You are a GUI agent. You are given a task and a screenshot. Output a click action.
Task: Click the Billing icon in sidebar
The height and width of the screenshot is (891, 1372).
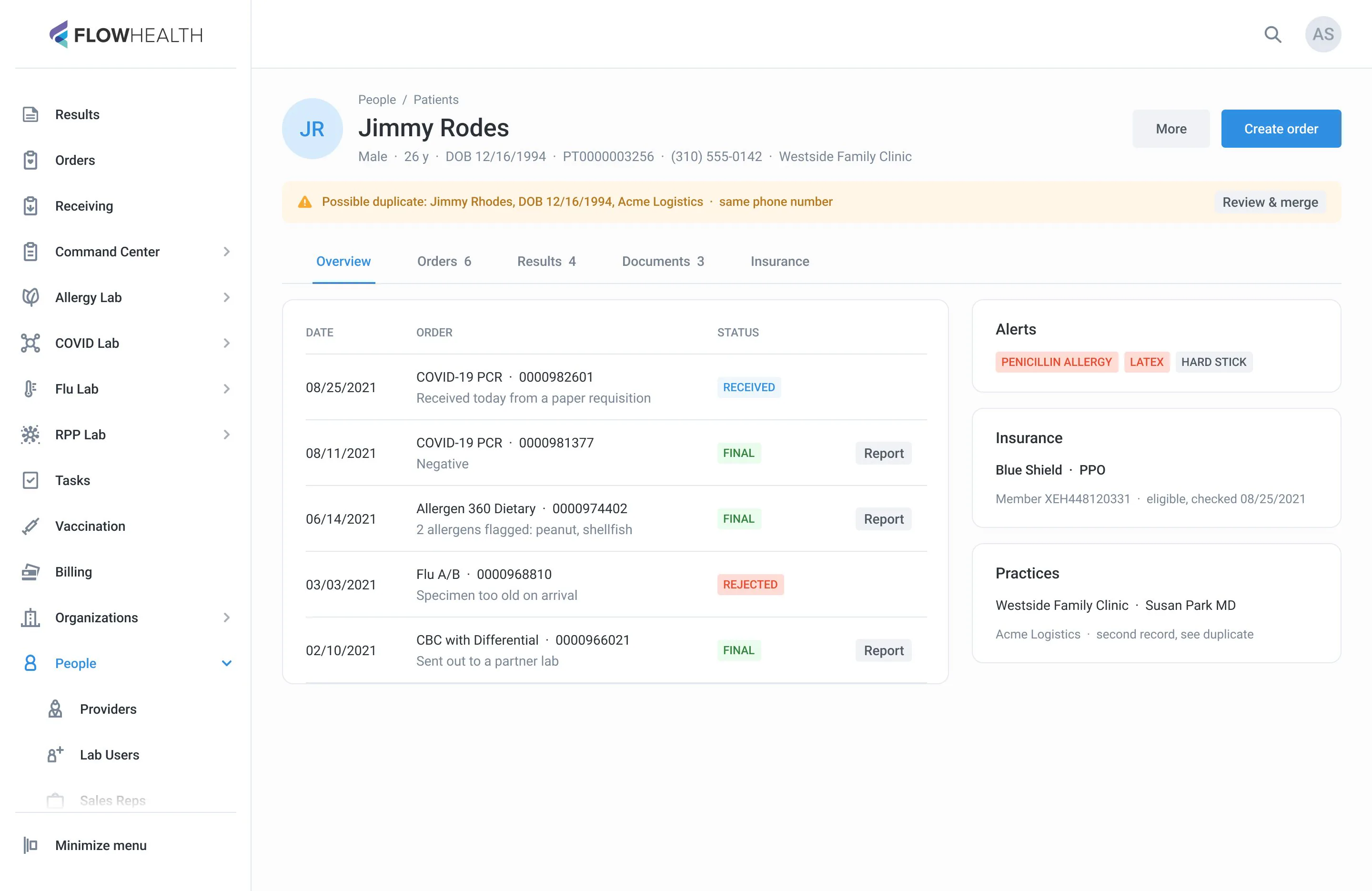(30, 571)
